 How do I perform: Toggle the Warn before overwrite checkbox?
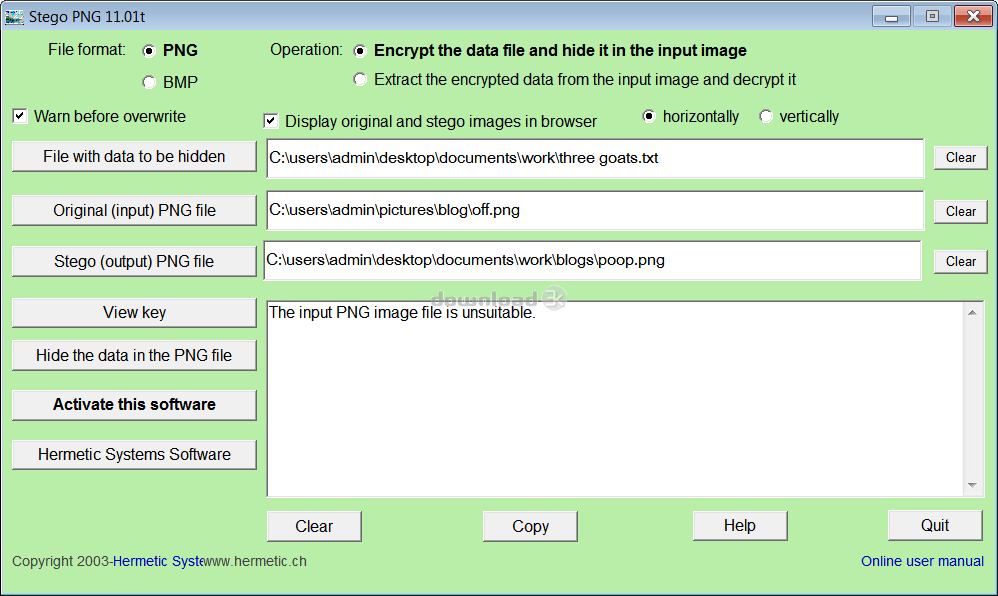[20, 116]
